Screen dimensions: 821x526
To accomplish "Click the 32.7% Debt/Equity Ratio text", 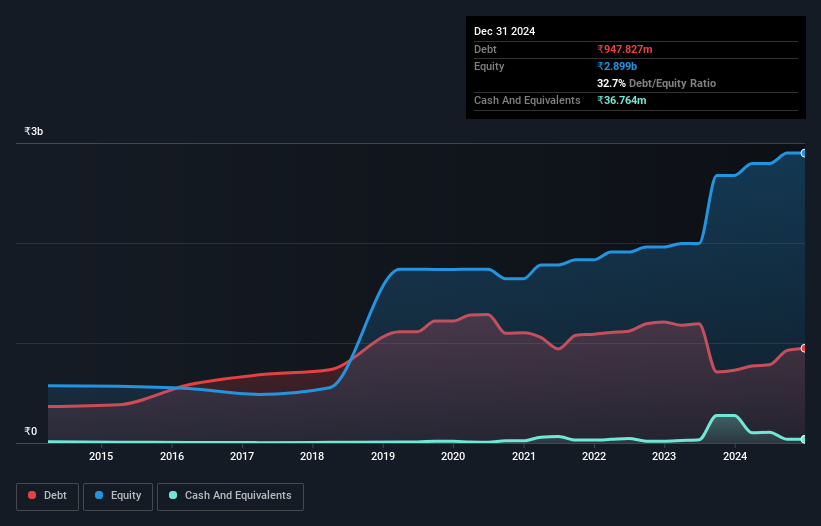I will (656, 83).
